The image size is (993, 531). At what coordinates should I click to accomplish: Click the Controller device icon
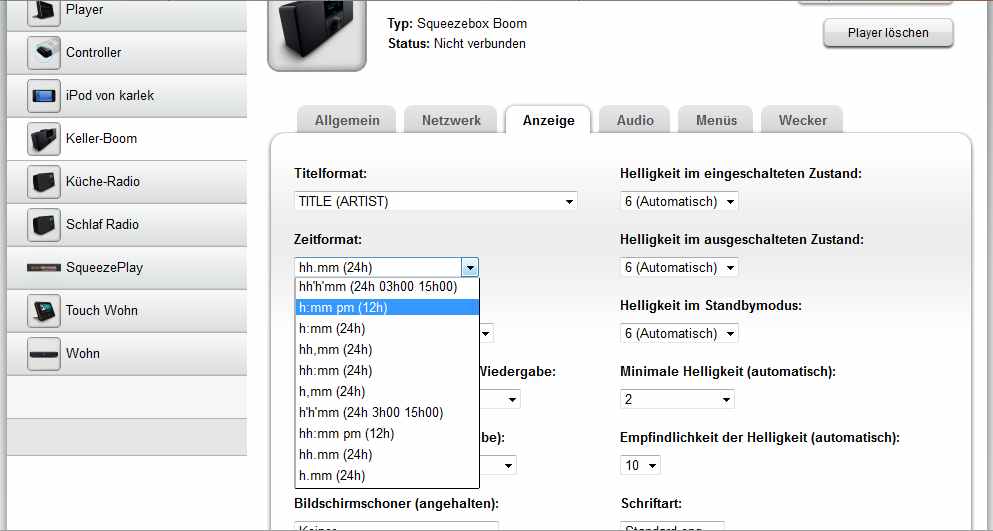[x=44, y=52]
